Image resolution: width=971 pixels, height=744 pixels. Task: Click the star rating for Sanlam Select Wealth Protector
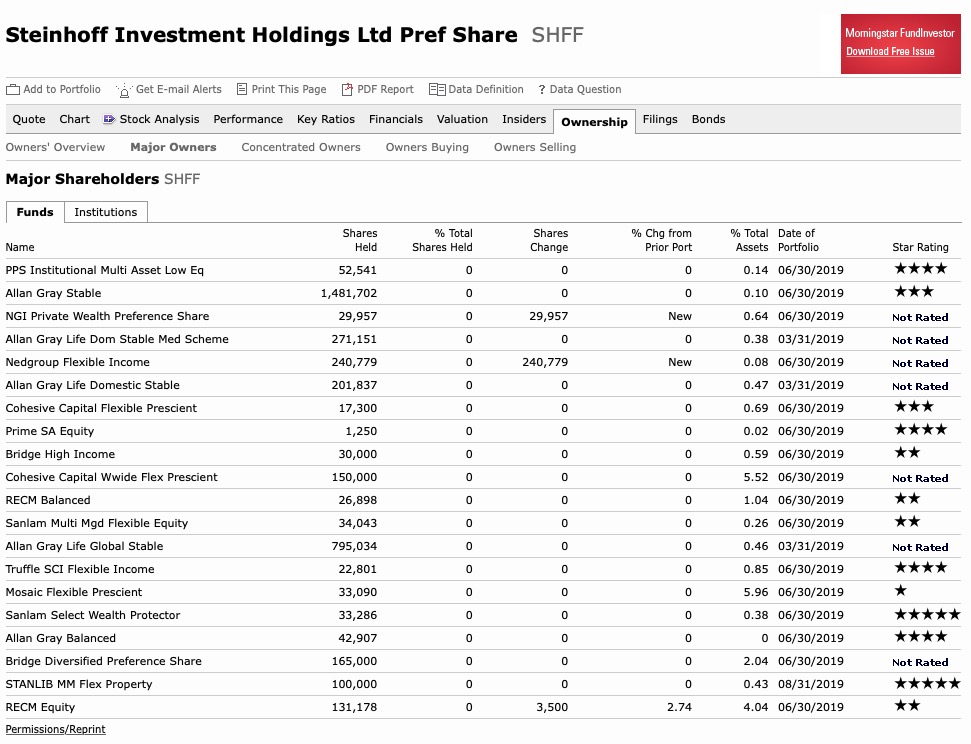point(926,613)
